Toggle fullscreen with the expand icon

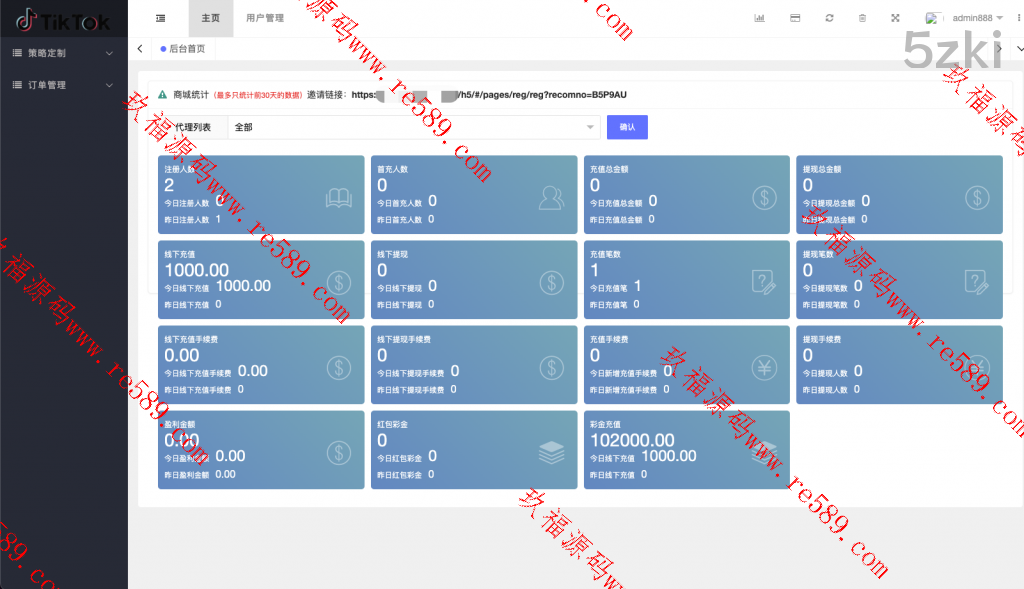(x=895, y=18)
